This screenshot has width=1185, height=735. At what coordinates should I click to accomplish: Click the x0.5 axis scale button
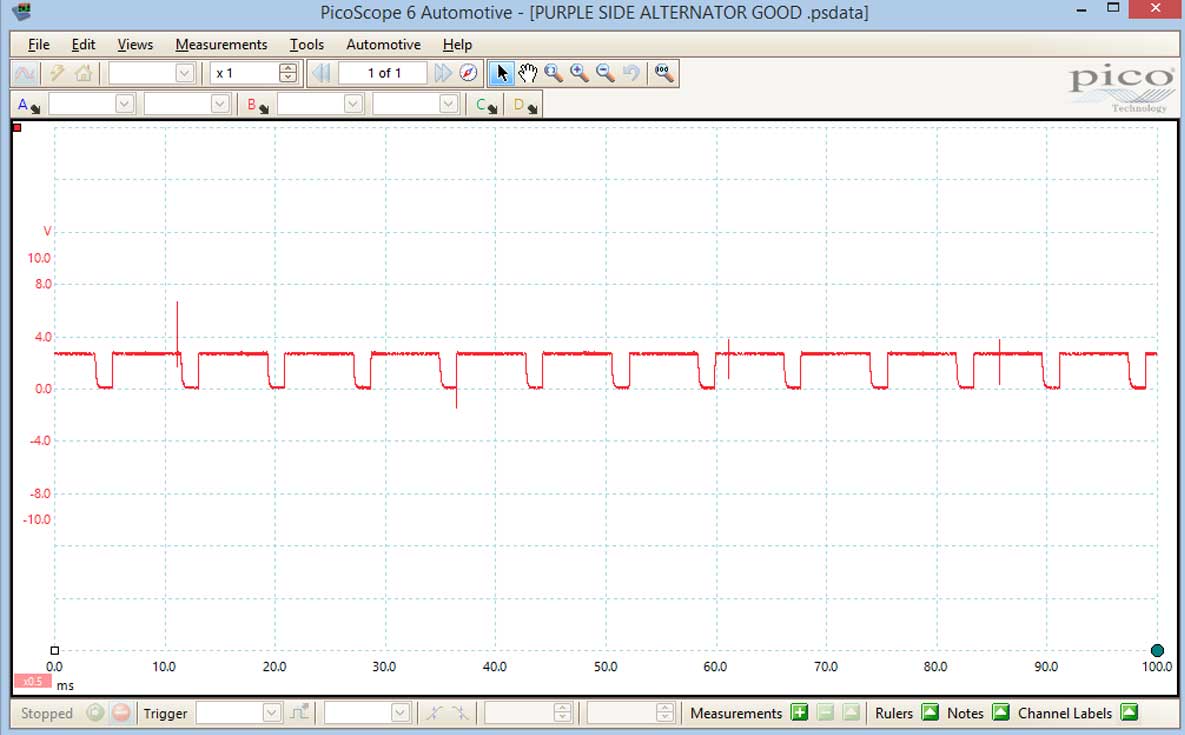(x=32, y=681)
